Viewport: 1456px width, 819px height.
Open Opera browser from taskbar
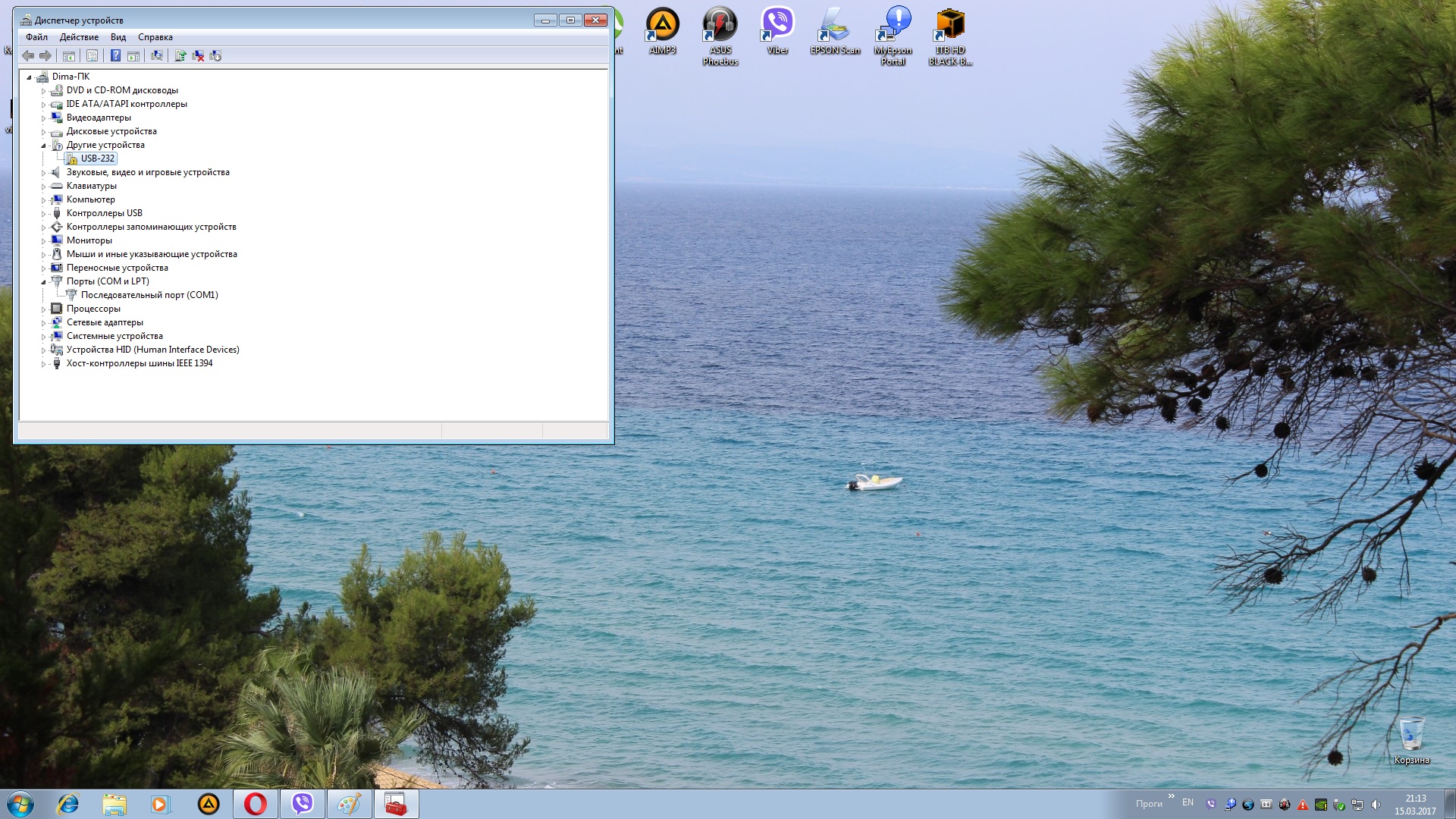pyautogui.click(x=256, y=804)
